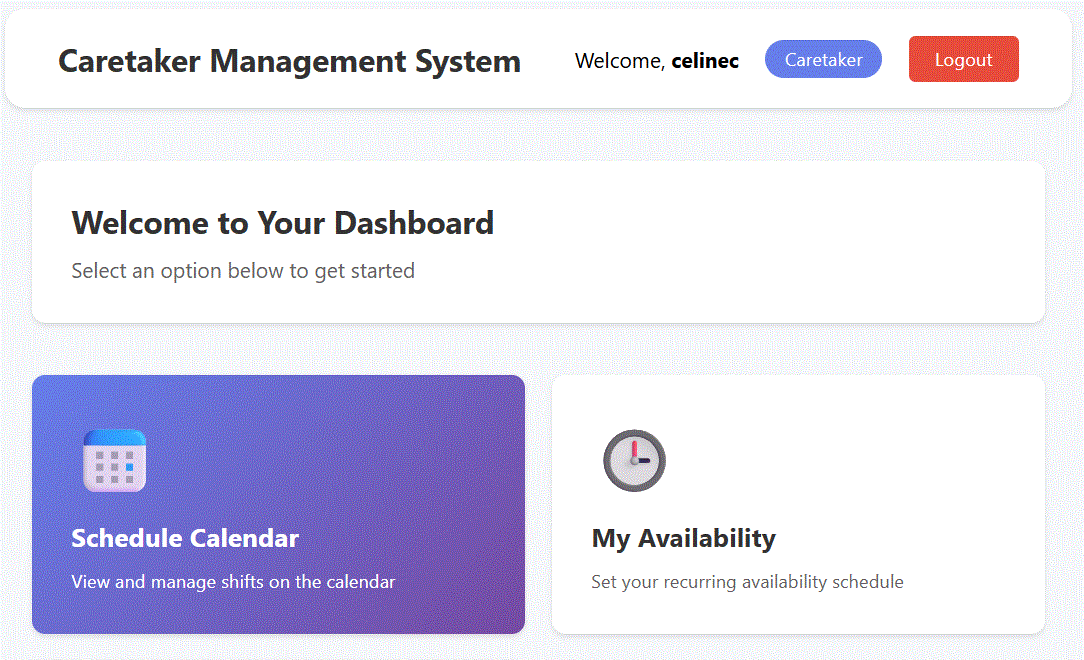Click the Caretaker role badge
1084x660 pixels.
823,60
